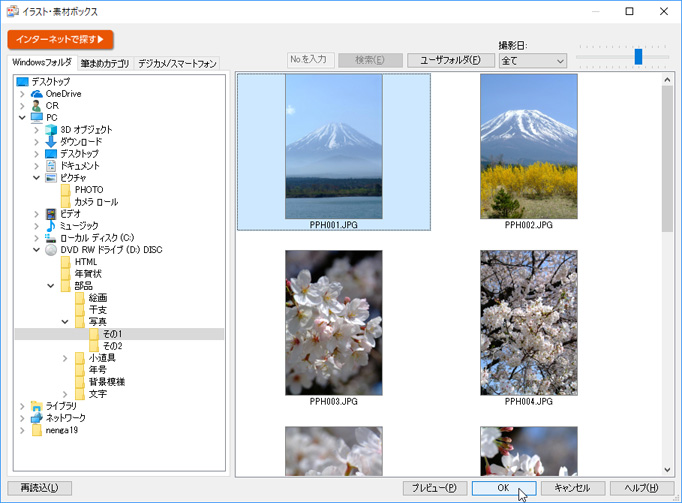
Task: Expand the 小道具 folder node
Action: [x=66, y=358]
